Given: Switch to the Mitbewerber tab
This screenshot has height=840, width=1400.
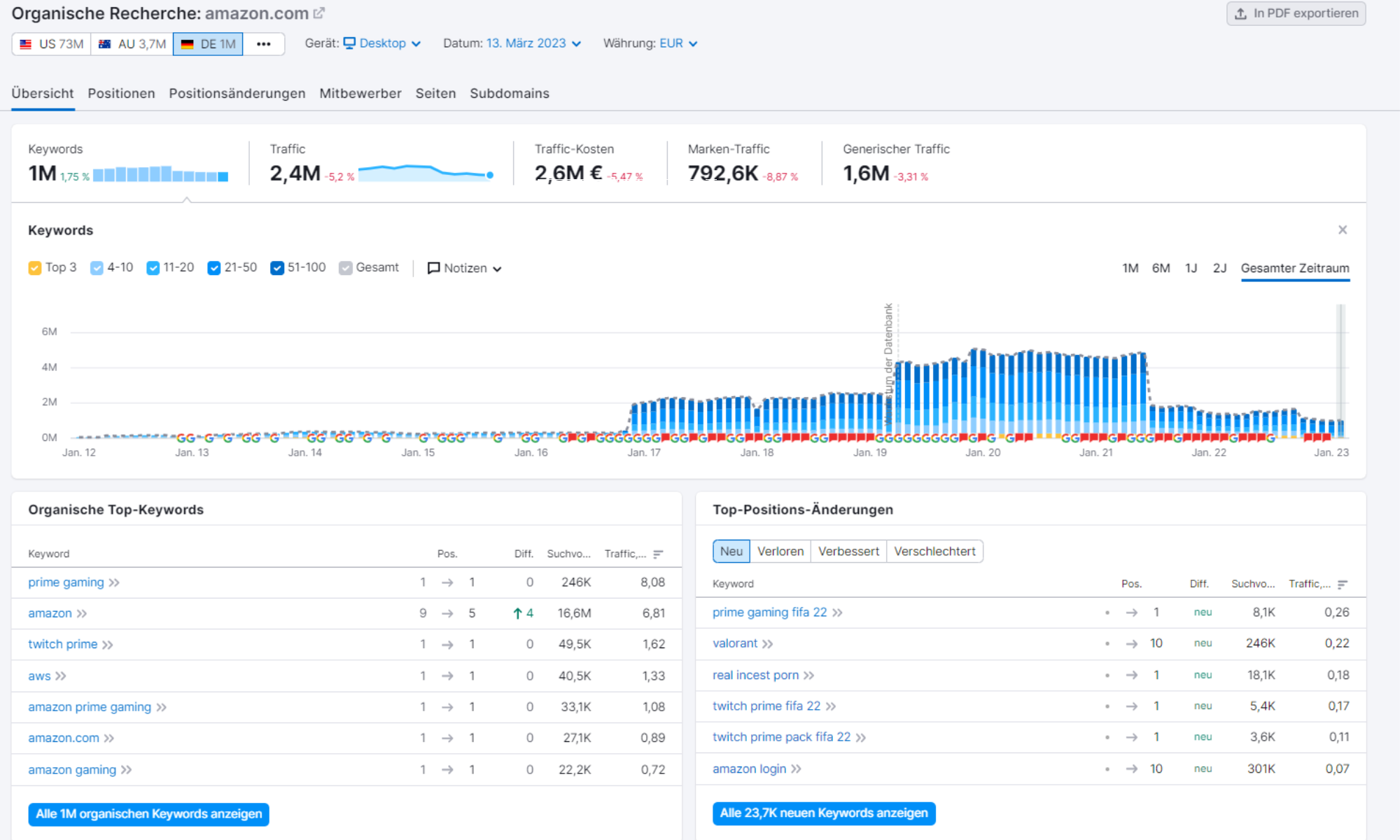Looking at the screenshot, I should pos(360,94).
